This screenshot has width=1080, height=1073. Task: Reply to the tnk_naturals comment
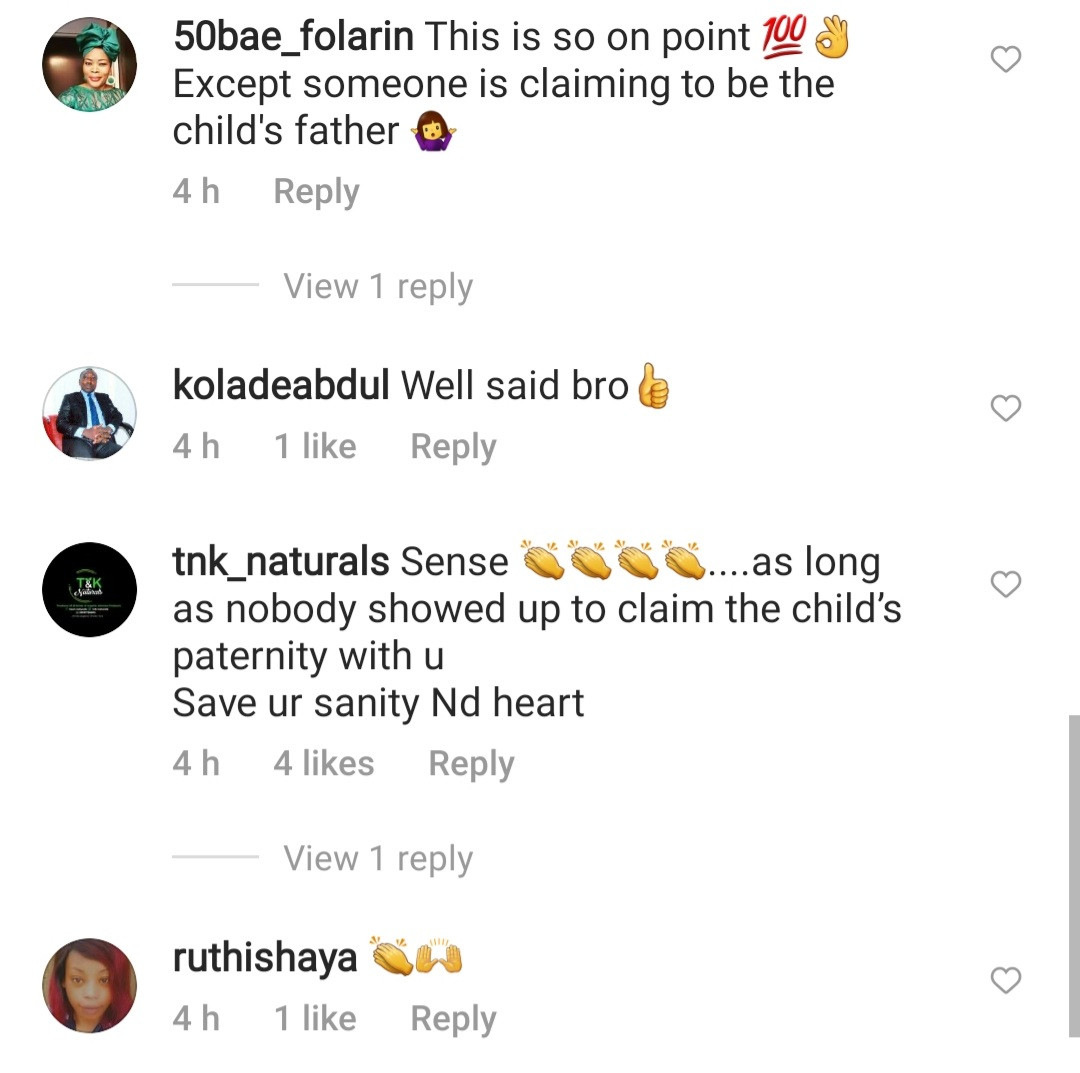(471, 764)
